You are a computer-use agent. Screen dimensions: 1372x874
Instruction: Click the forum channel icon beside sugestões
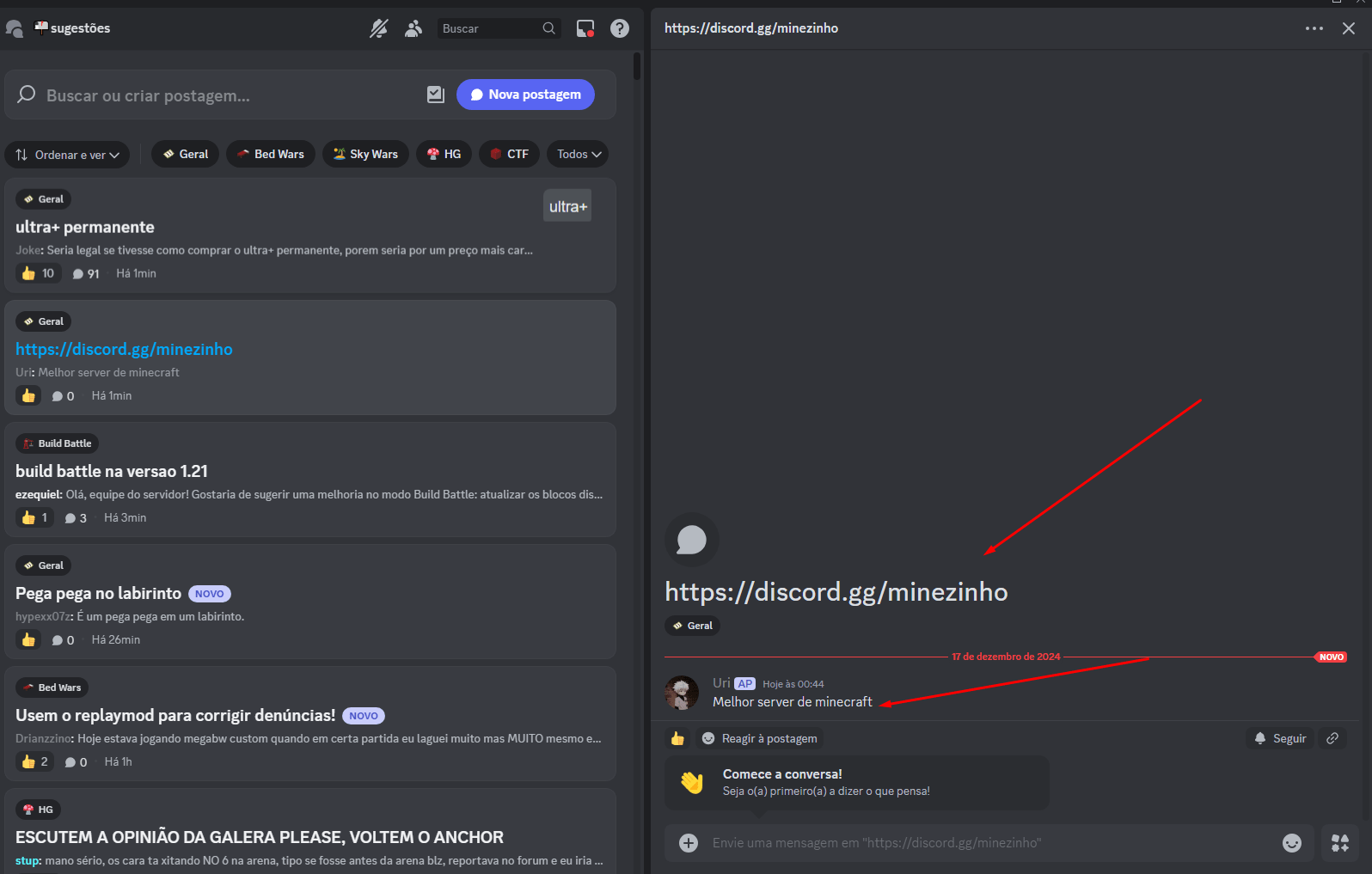point(15,28)
